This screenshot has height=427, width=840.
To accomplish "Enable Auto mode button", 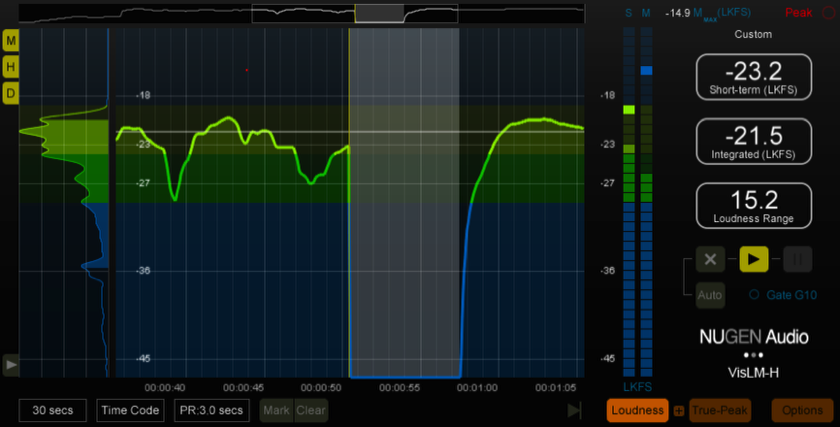I will point(710,295).
